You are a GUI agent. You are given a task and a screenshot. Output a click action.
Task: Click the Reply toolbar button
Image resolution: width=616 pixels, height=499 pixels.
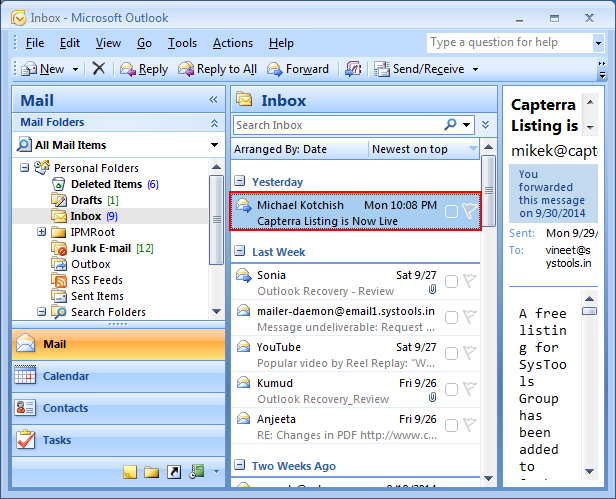(144, 69)
